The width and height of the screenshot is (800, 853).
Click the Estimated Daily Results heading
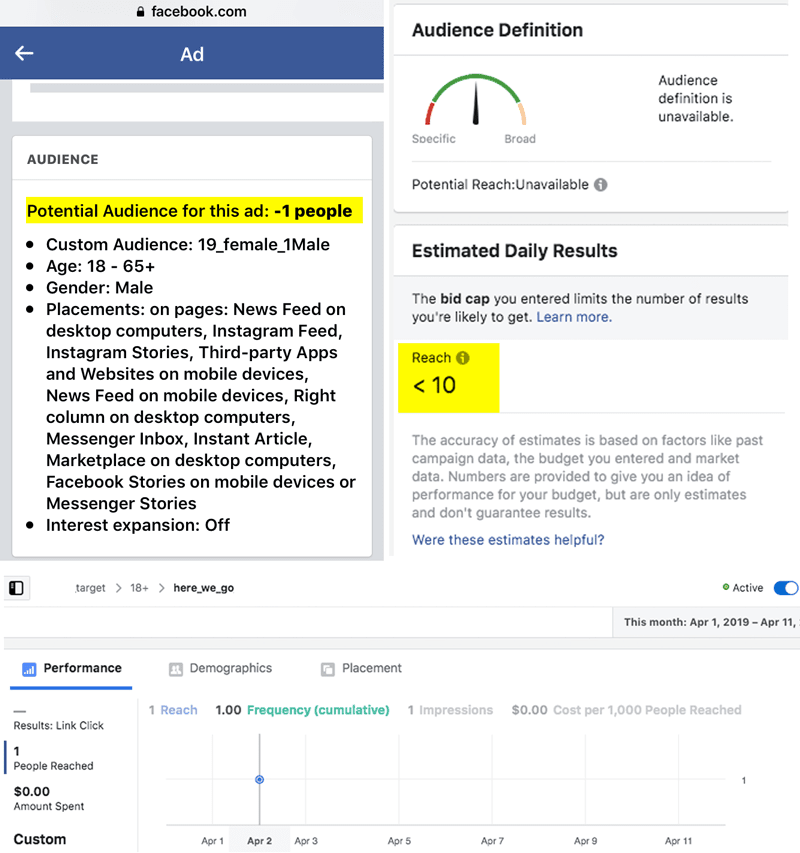pos(514,251)
